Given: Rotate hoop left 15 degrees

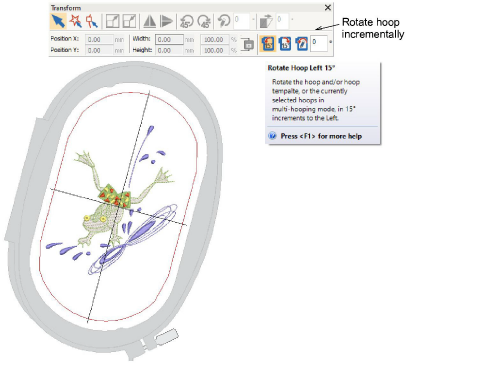Looking at the screenshot, I should click(x=268, y=44).
